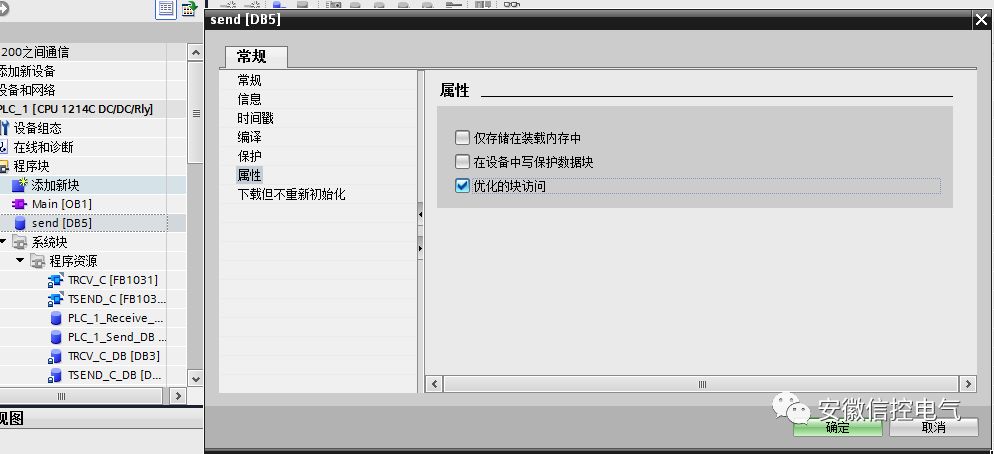Select 程序块 in project tree
This screenshot has width=994, height=454.
31,166
